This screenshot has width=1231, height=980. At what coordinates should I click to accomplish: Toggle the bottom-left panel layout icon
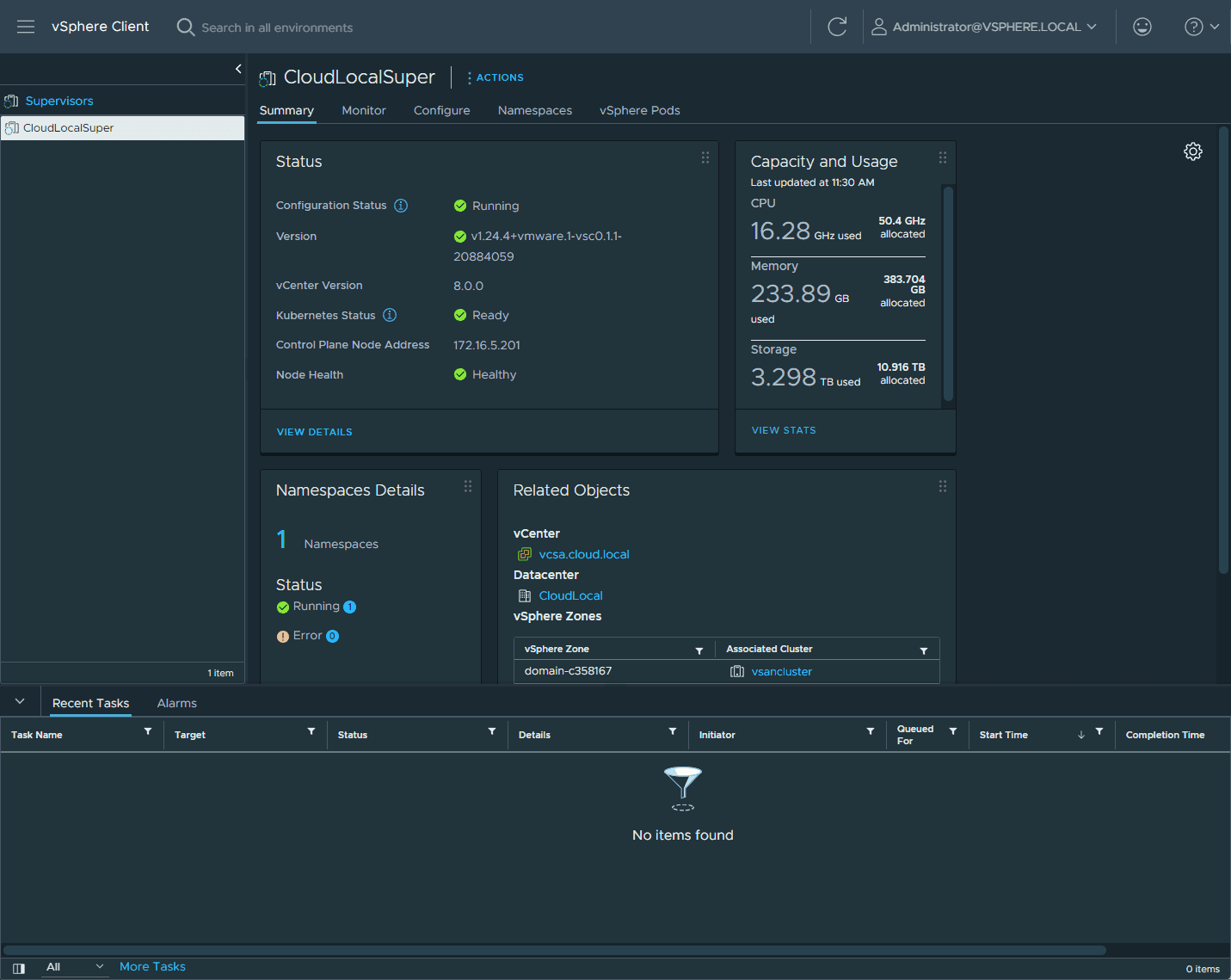pos(19,968)
